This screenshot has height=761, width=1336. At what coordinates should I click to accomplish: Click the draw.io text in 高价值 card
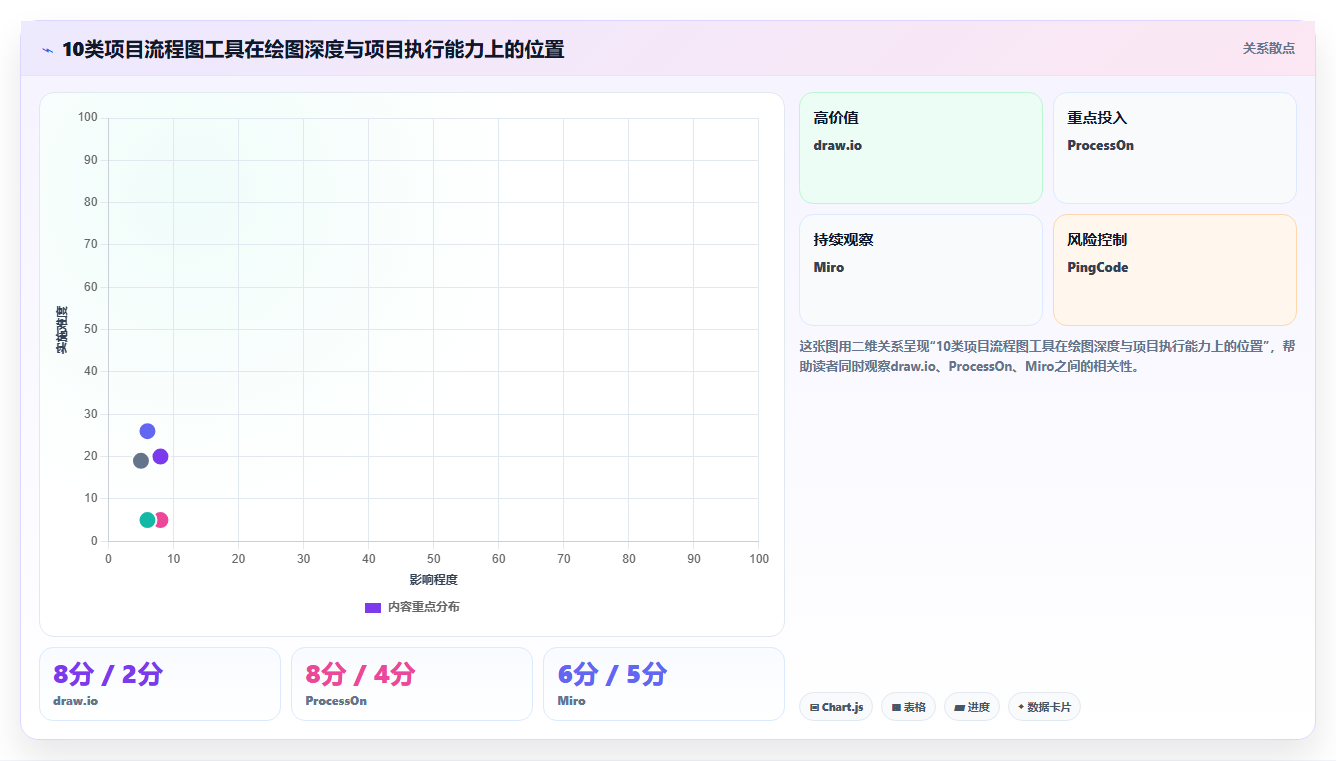838,146
